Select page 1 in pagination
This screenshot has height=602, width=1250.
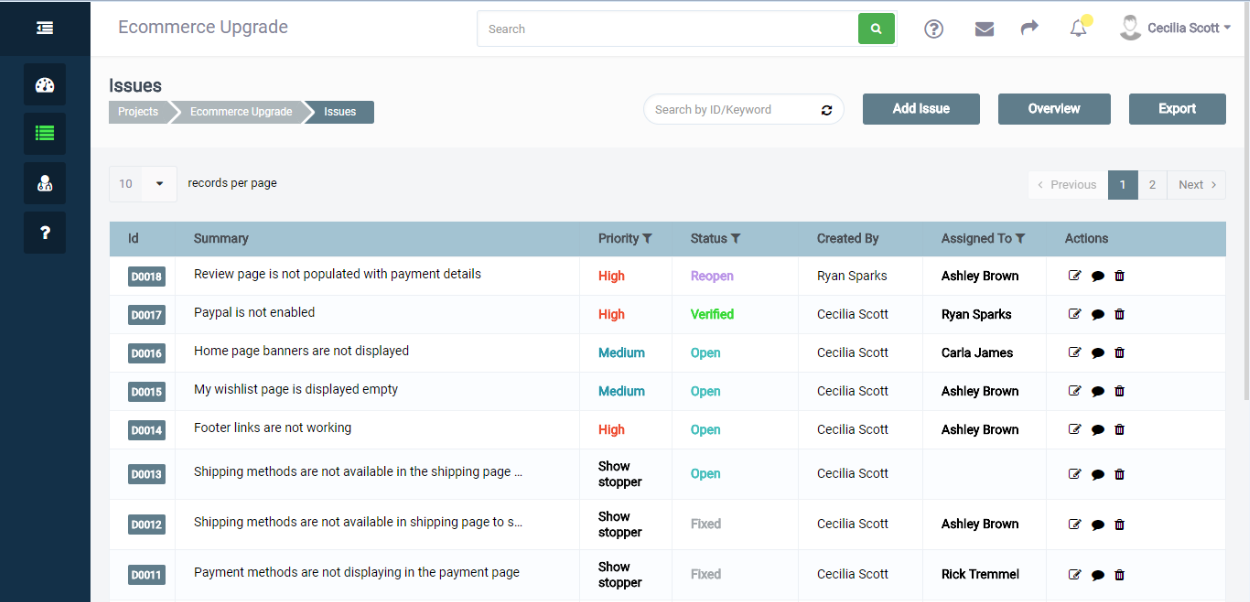click(1123, 185)
